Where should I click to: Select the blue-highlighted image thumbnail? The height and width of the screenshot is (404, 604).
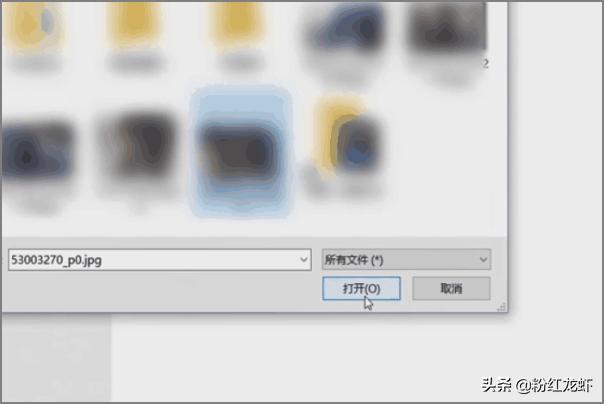240,152
